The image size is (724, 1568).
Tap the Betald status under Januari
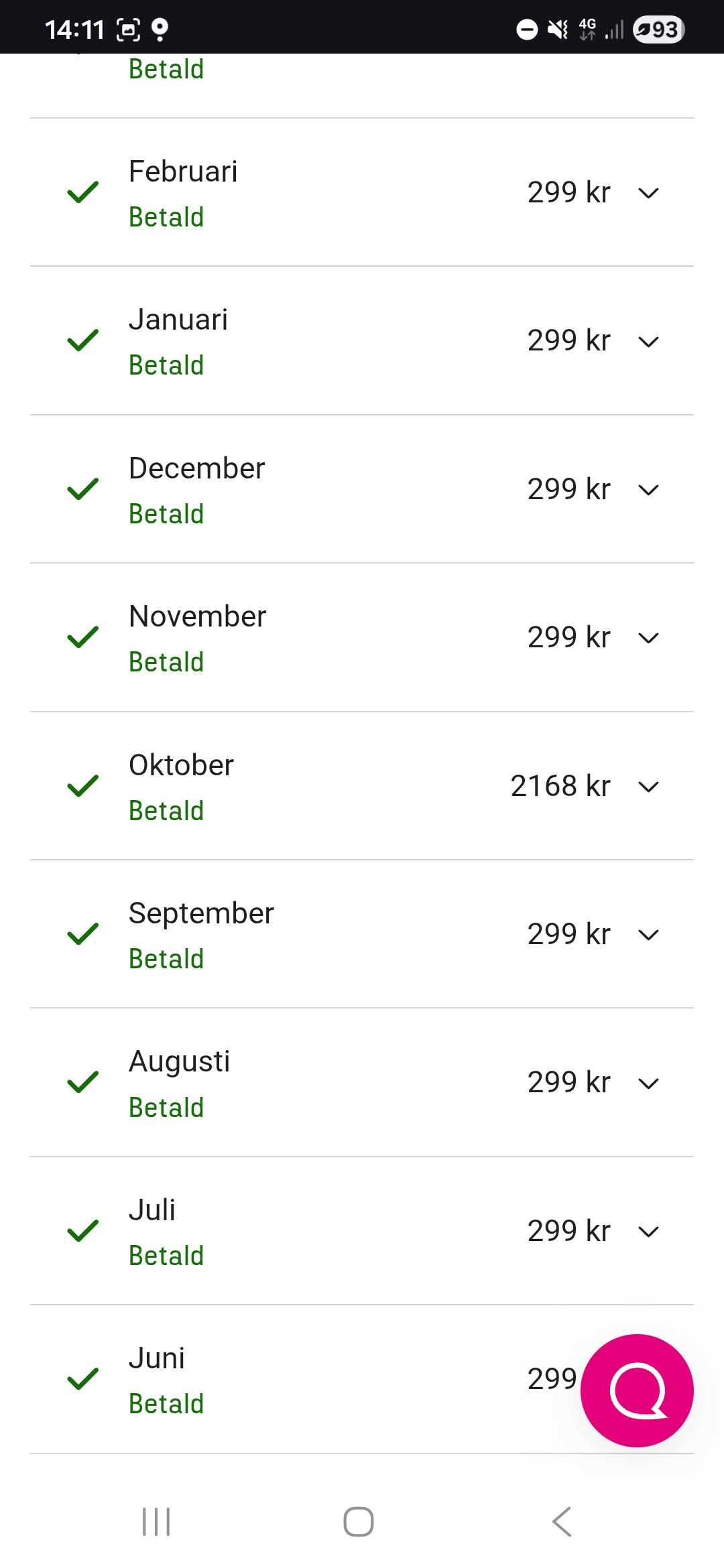click(x=166, y=366)
